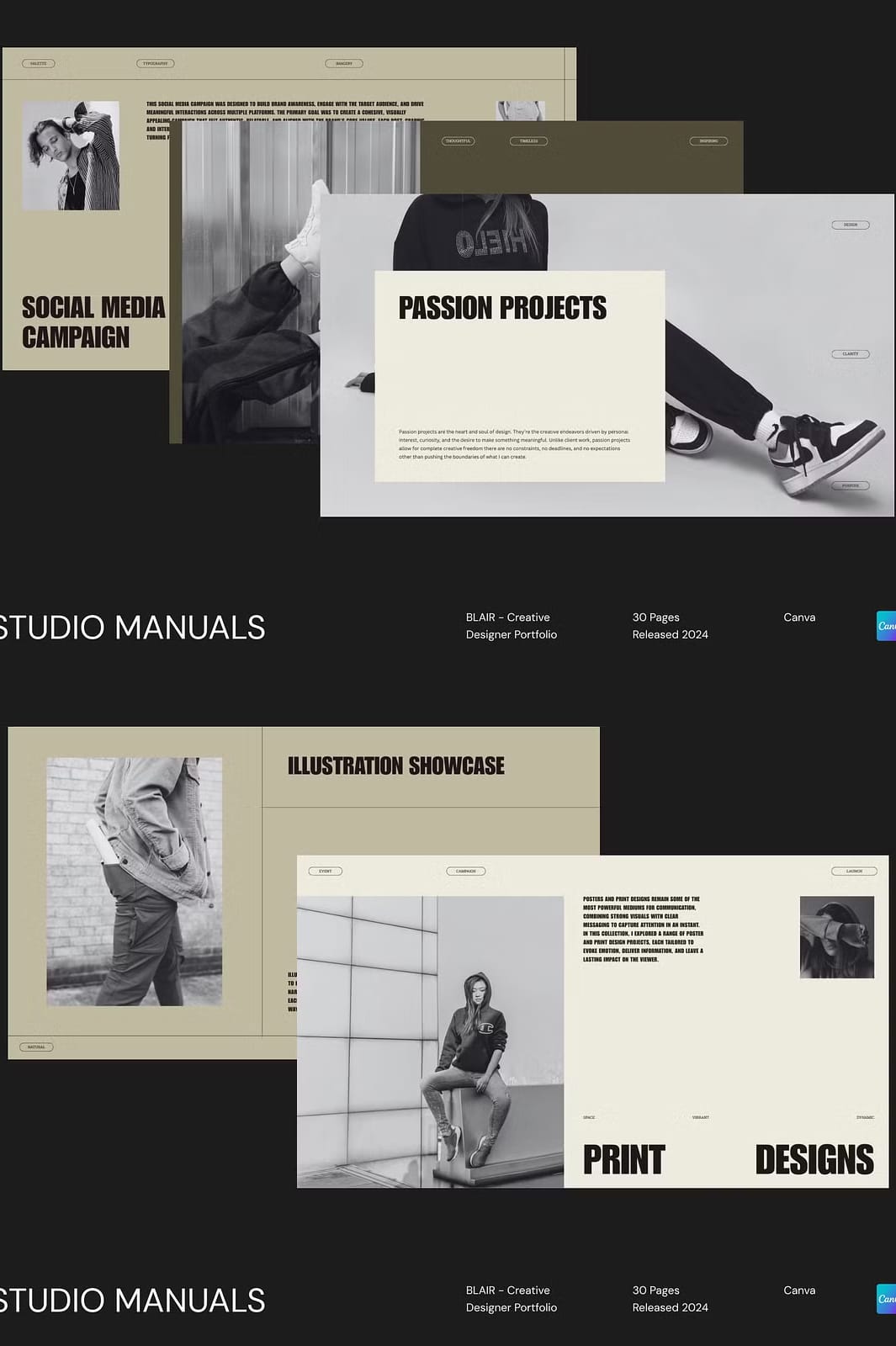Click the covered-face portrait thumbnail
Image resolution: width=896 pixels, height=1346 pixels.
[836, 937]
